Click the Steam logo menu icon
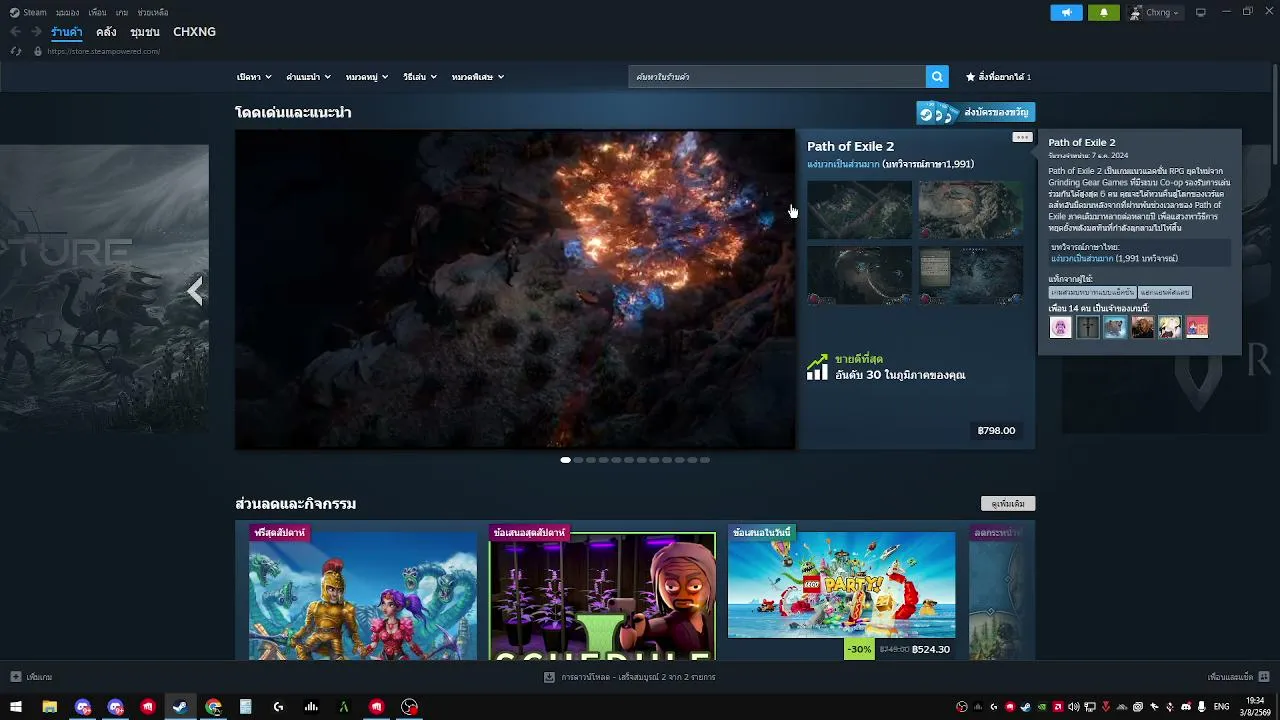The width and height of the screenshot is (1280, 720). (x=15, y=12)
